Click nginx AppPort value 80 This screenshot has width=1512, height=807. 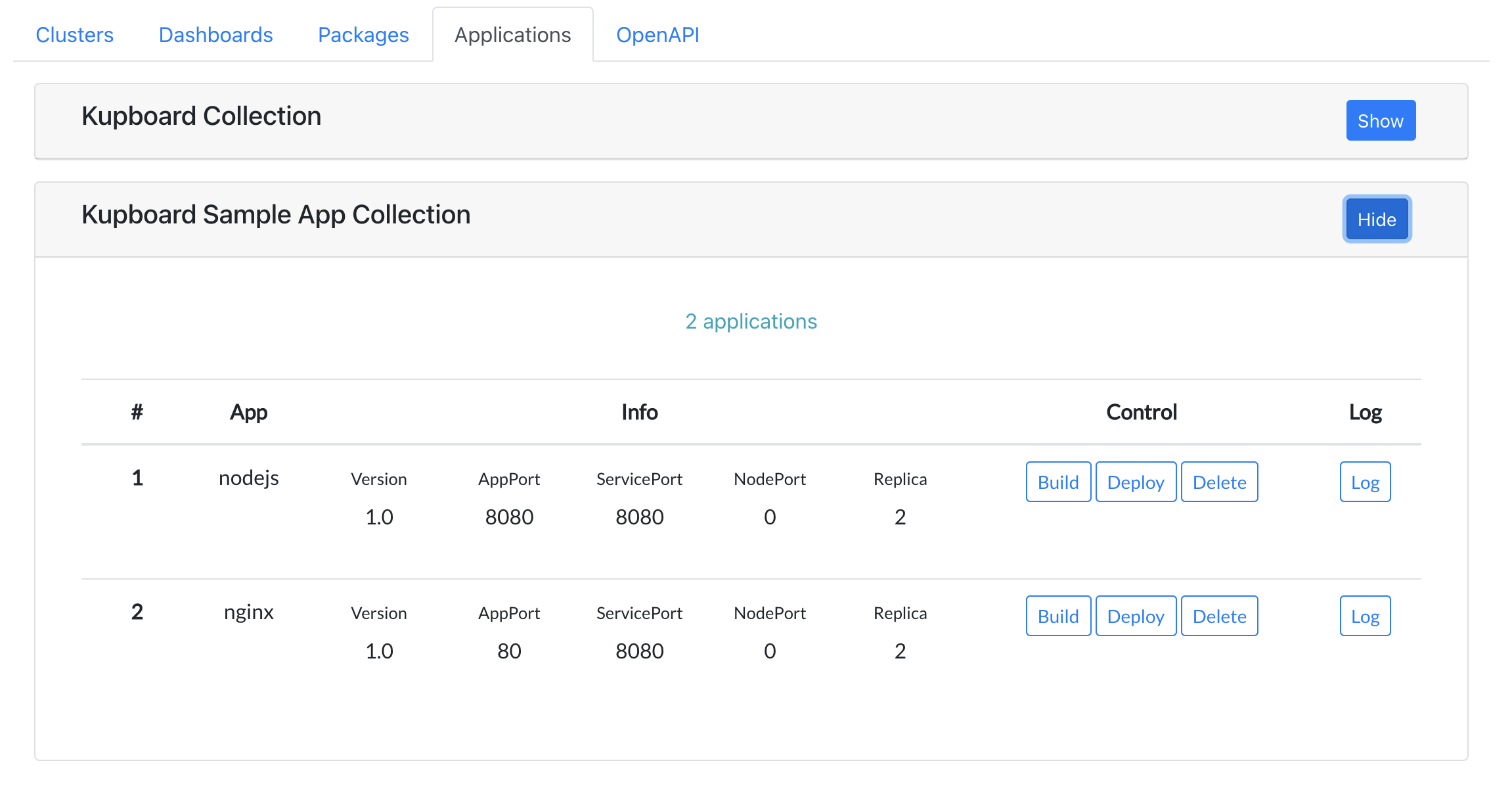coord(509,651)
